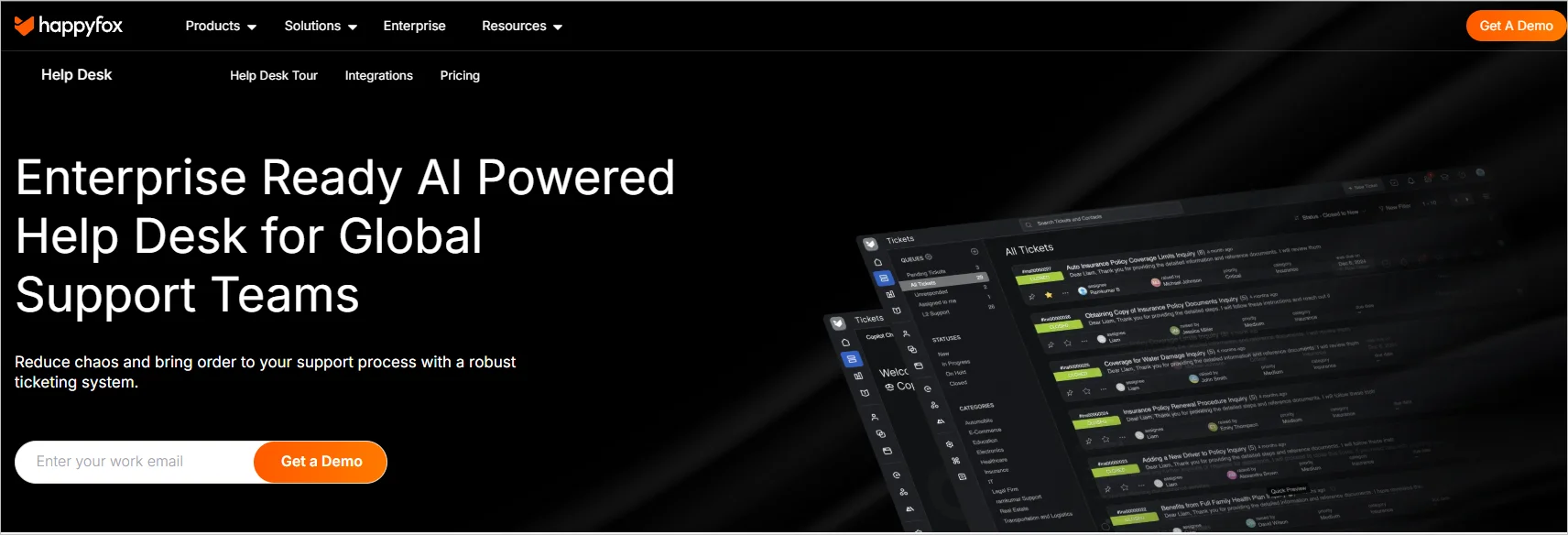Click the 'Reduce chaos and bring order' text
This screenshot has height=535, width=1568.
pos(266,372)
